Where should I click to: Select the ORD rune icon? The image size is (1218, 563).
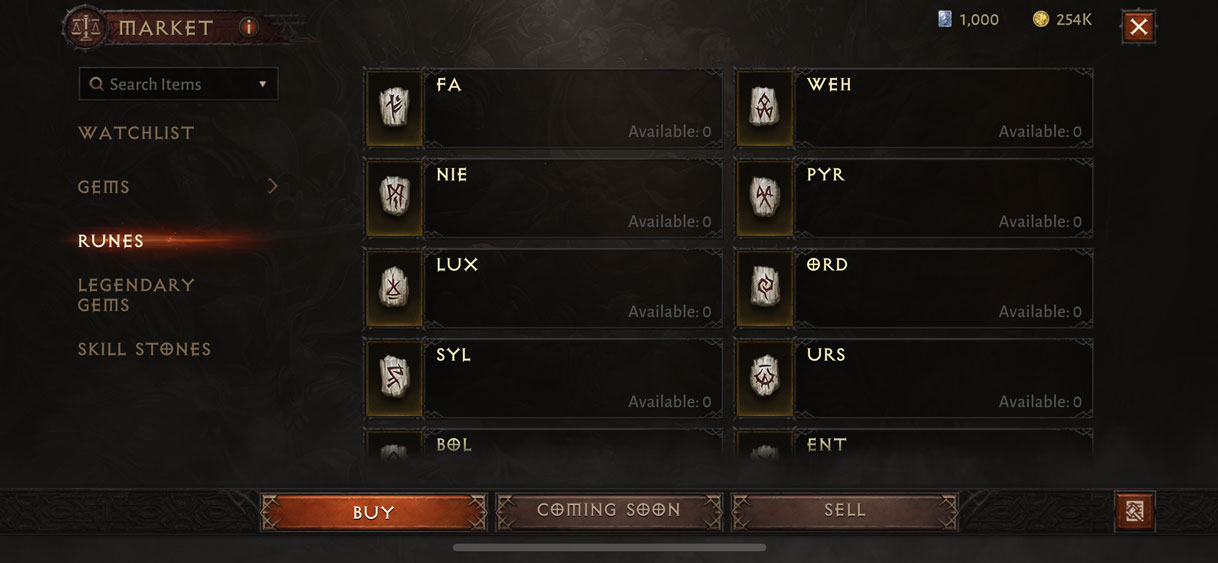tap(764, 288)
